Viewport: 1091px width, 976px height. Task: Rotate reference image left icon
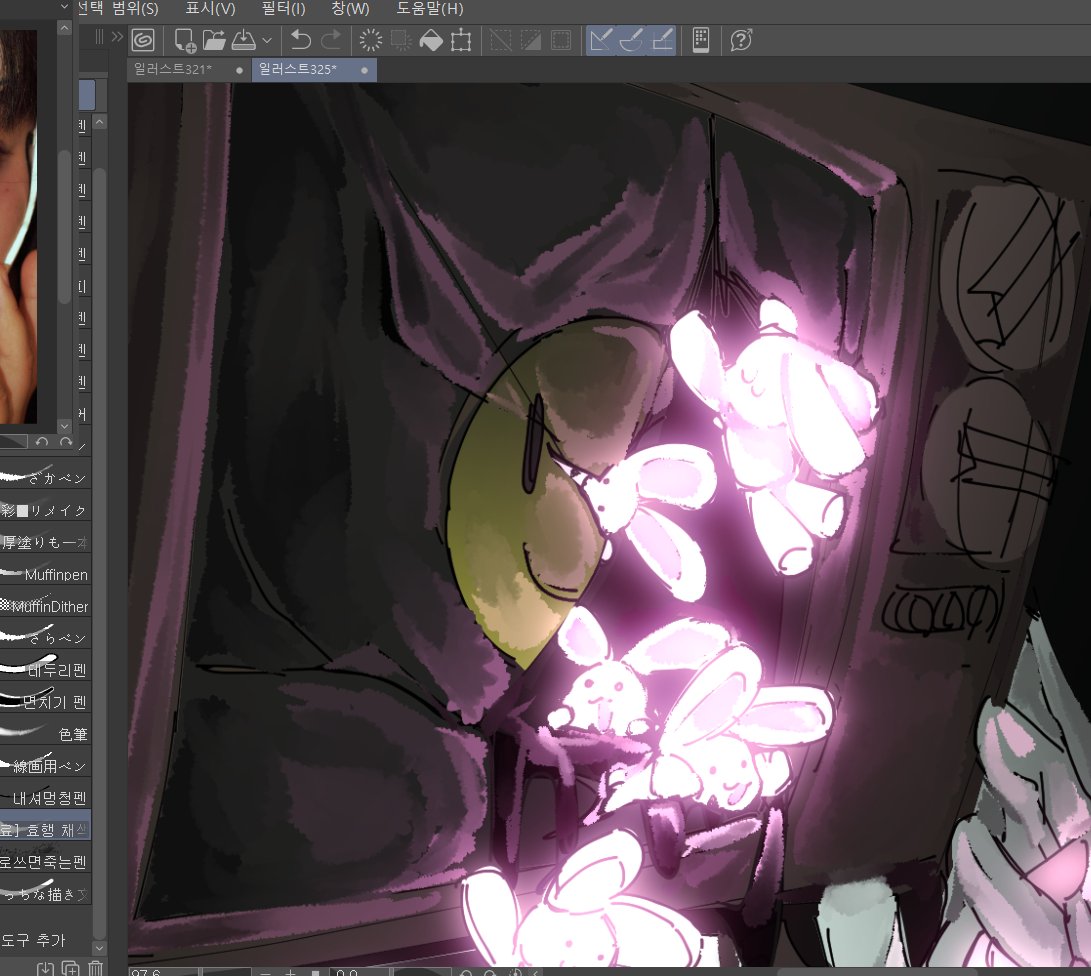pyautogui.click(x=42, y=442)
